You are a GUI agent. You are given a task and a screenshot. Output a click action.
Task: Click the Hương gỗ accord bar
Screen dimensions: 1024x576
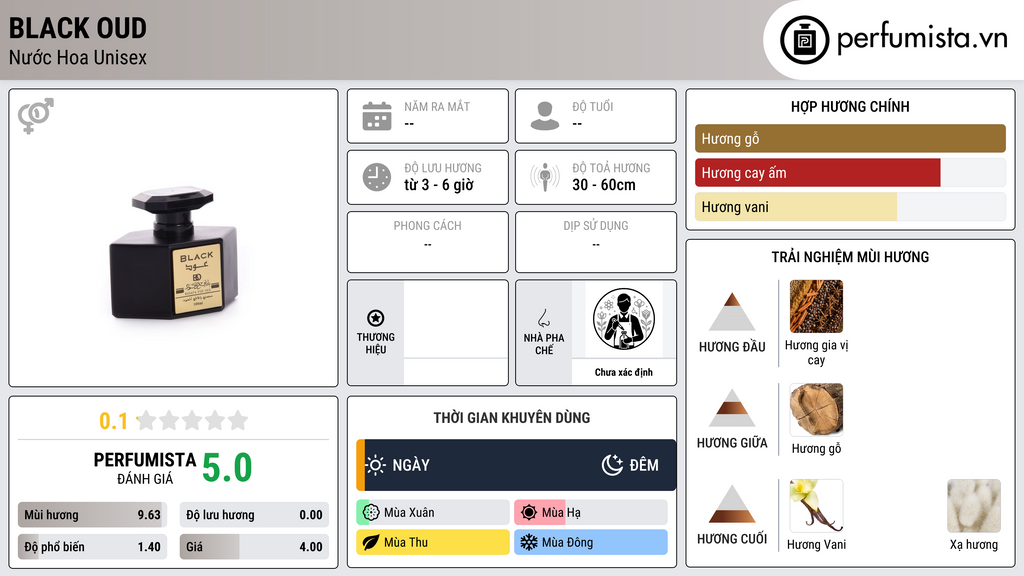click(x=850, y=138)
